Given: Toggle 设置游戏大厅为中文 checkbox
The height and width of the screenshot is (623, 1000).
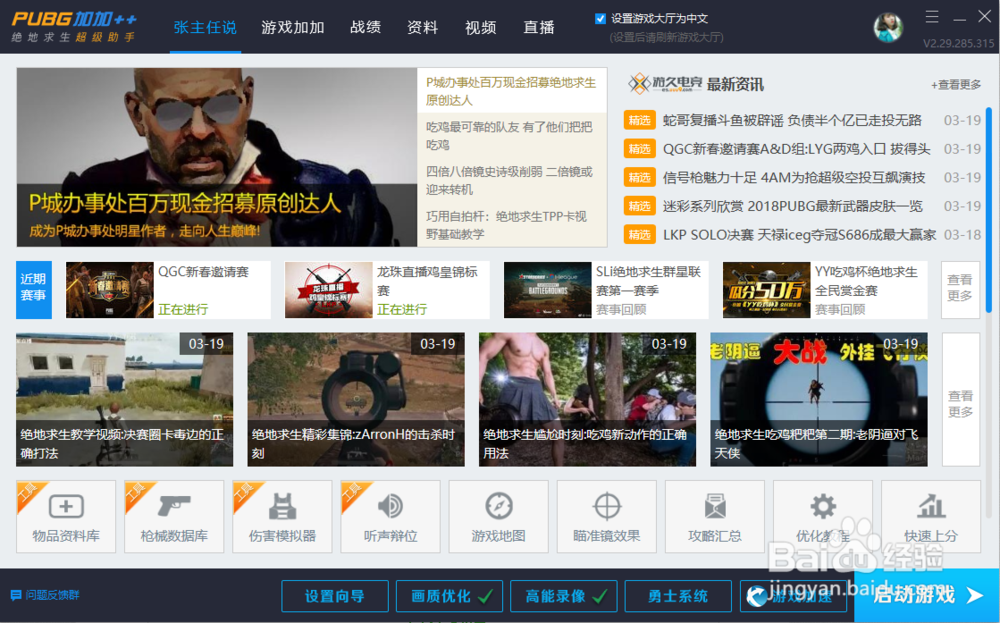Looking at the screenshot, I should point(600,18).
